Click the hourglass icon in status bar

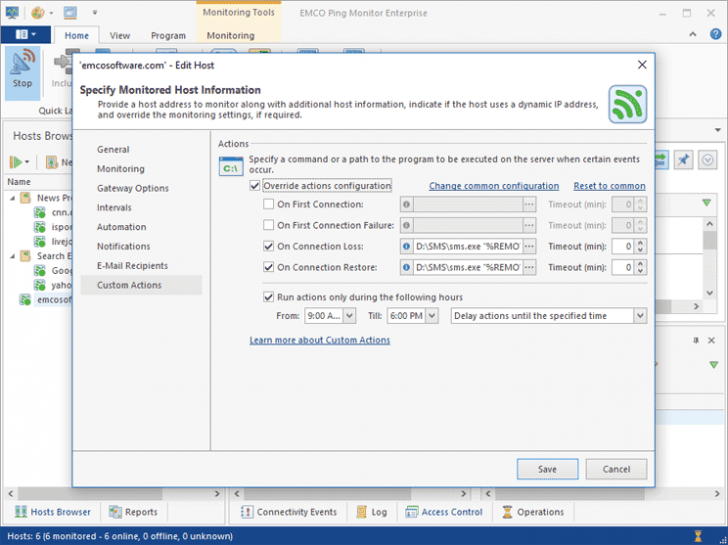698,536
